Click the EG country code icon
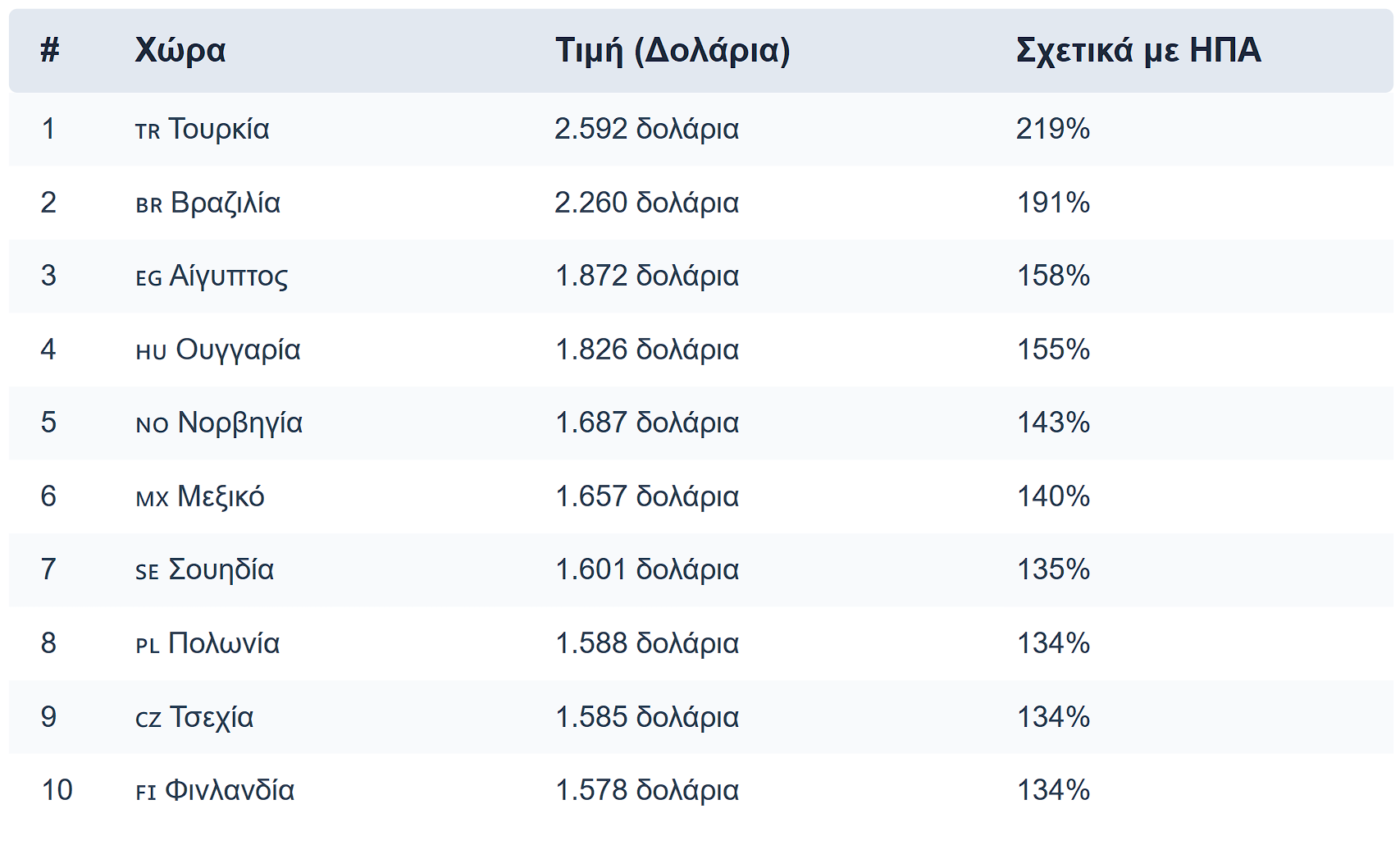Screen dimensions: 1400x850 pos(148,278)
